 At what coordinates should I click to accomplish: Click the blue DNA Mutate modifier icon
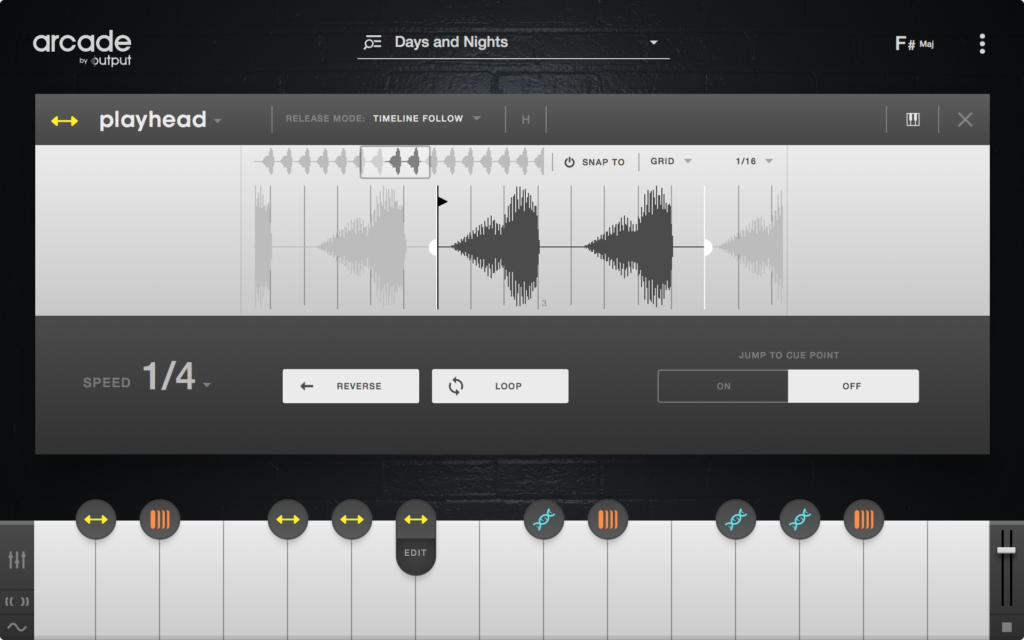coord(544,519)
